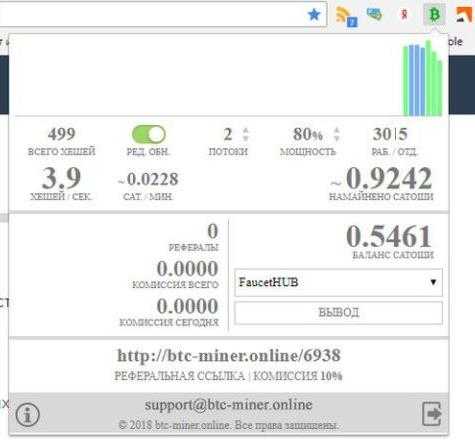Click the blue chat bubbles extension icon
This screenshot has height=440, width=475.
pos(374,14)
